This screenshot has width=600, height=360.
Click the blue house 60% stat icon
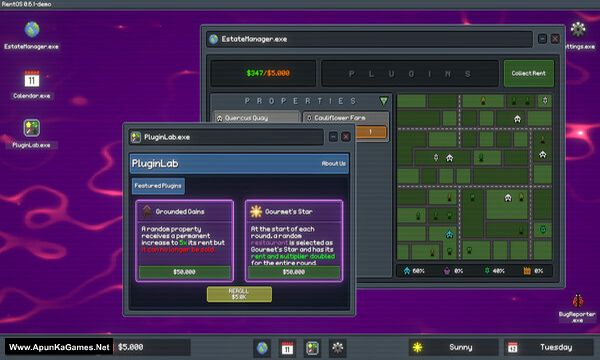pos(407,271)
